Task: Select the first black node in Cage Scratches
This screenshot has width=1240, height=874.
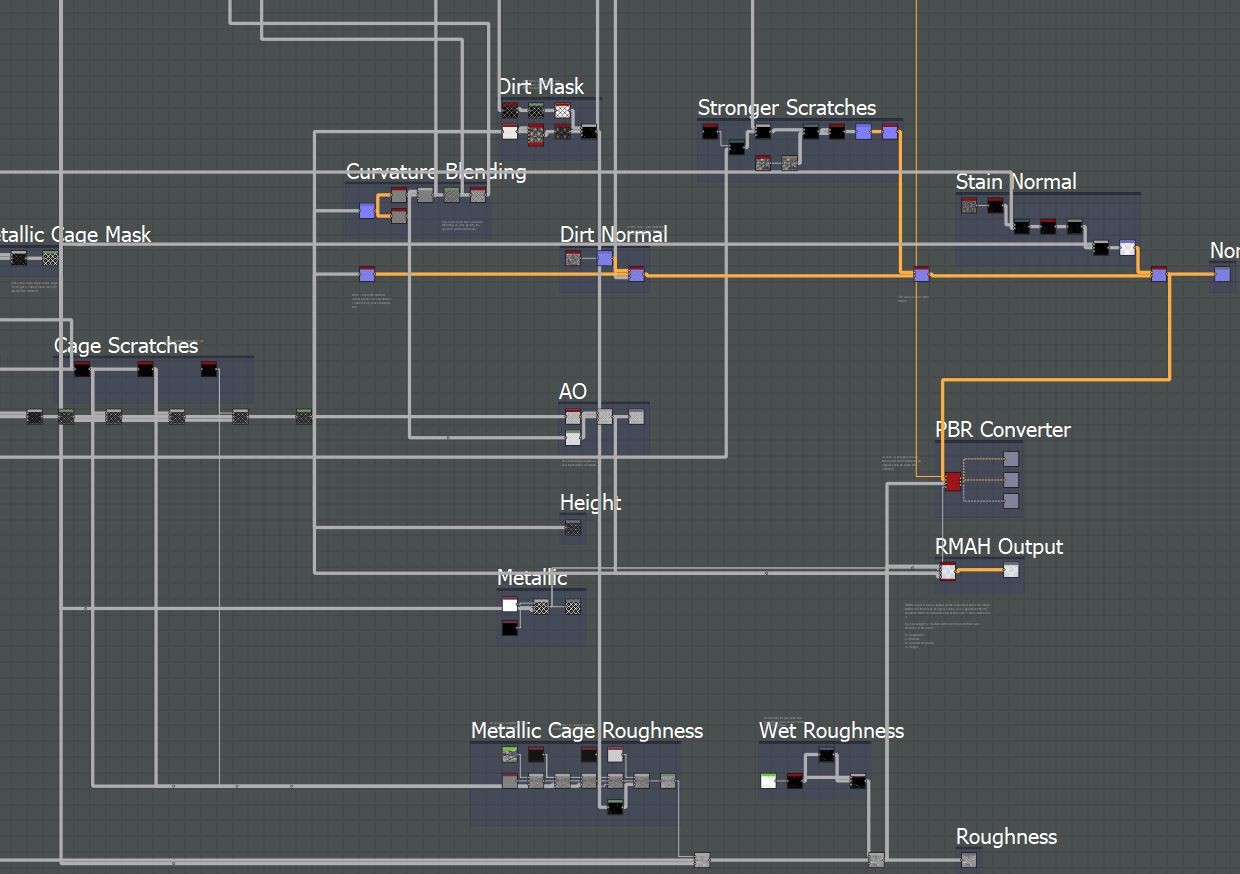Action: pyautogui.click(x=82, y=370)
